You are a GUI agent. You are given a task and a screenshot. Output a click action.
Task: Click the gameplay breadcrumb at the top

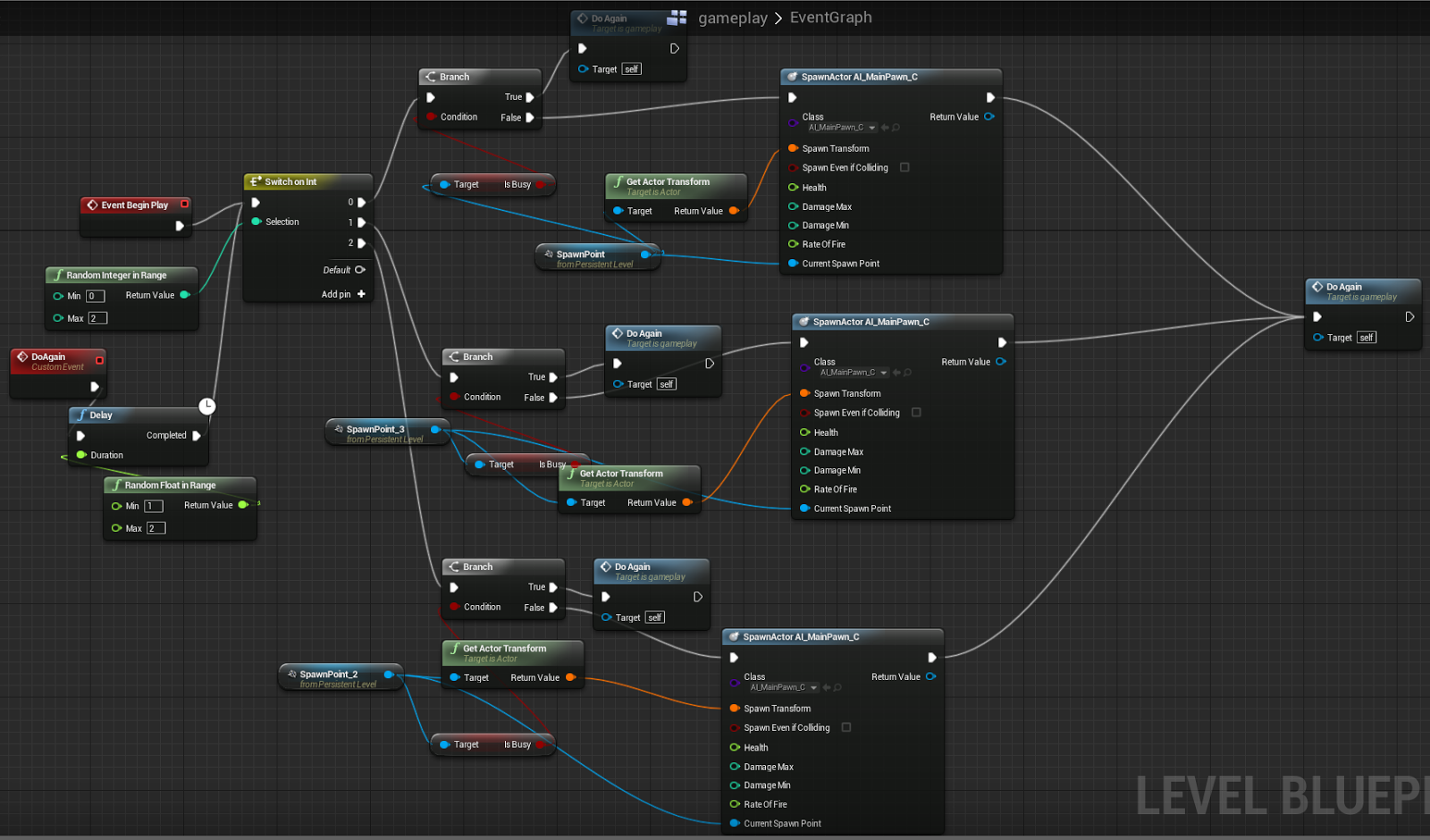point(733,17)
